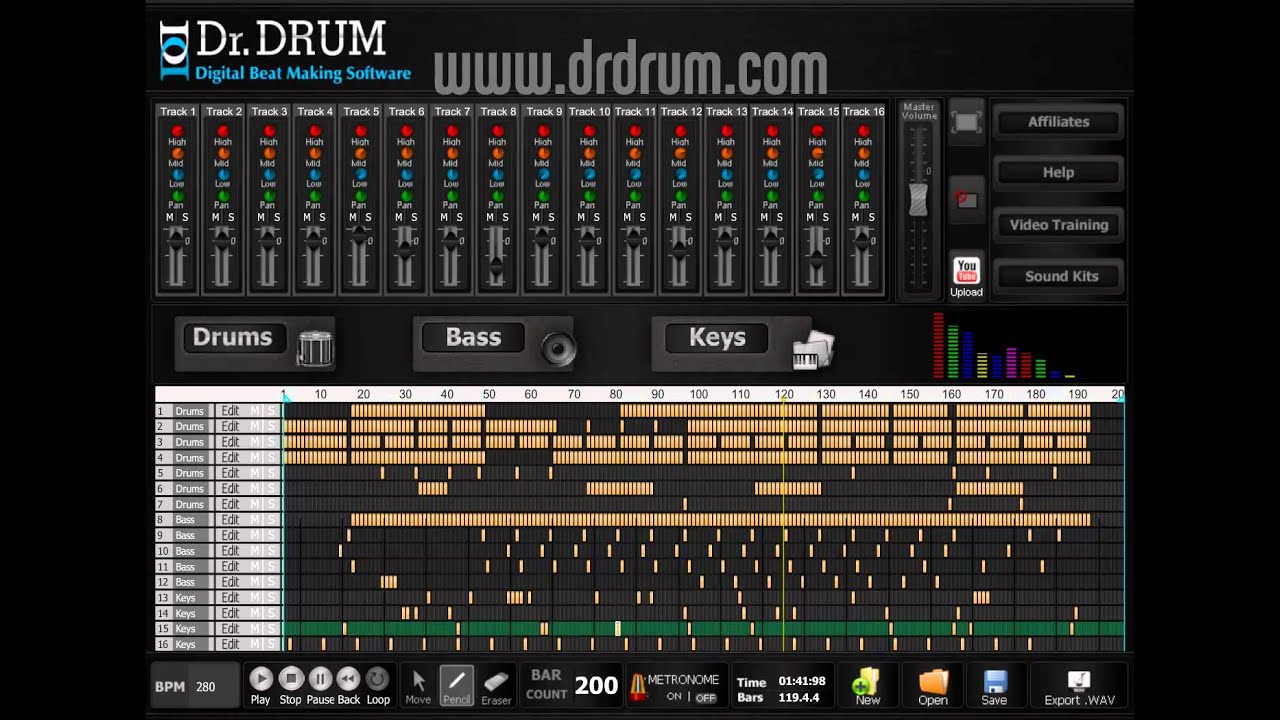
Task: Click the Master Volume fader
Action: pos(917,200)
